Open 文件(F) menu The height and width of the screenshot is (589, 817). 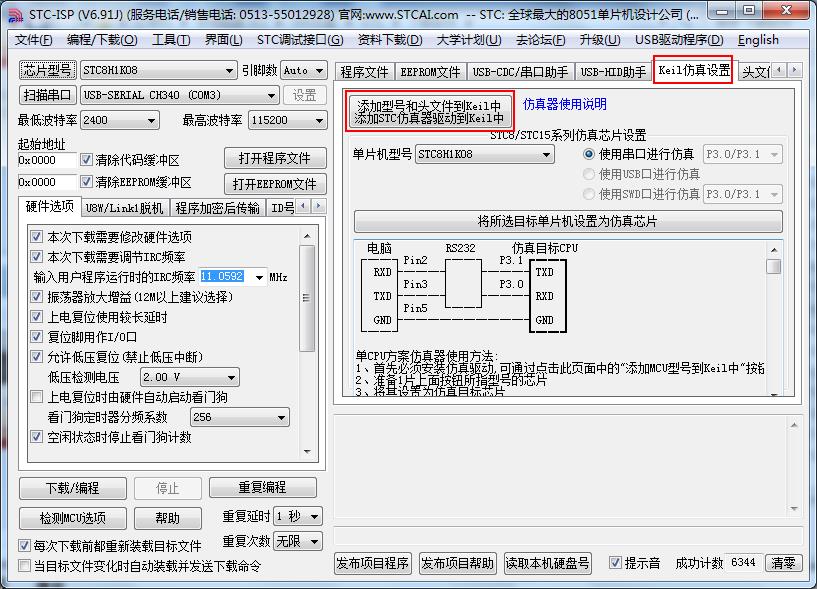coord(33,40)
